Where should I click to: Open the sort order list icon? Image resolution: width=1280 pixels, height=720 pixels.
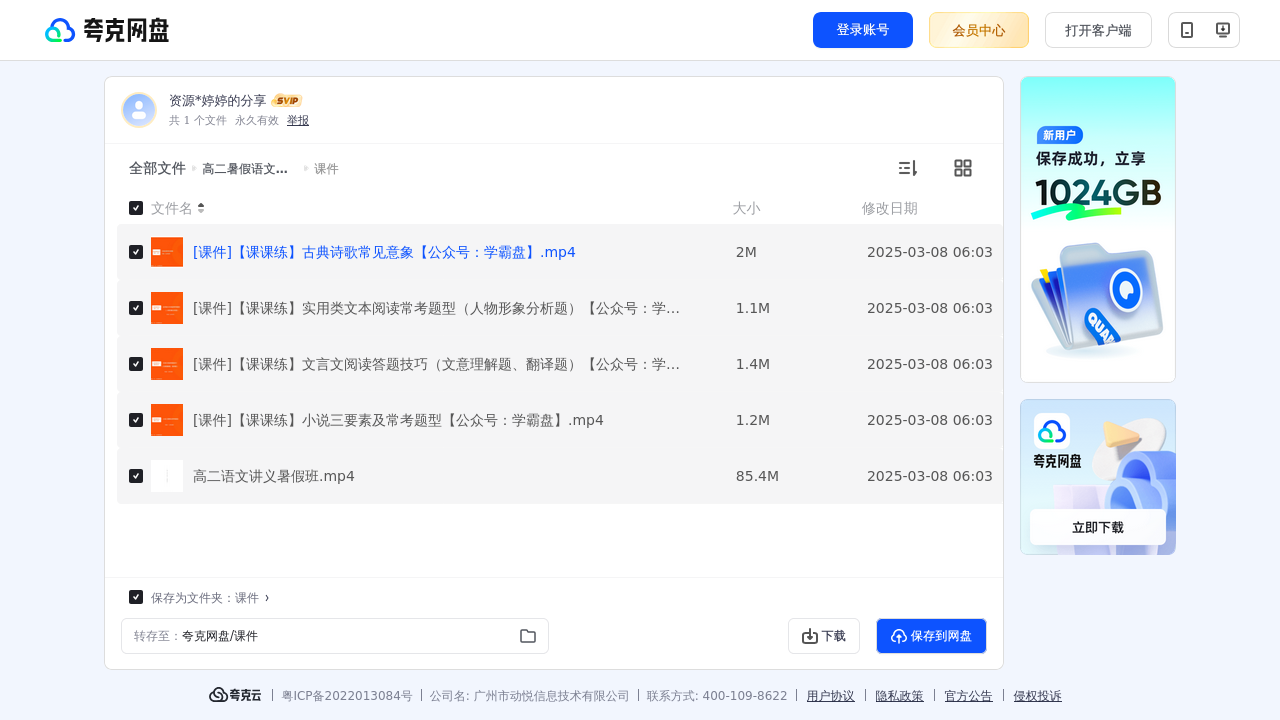click(907, 168)
